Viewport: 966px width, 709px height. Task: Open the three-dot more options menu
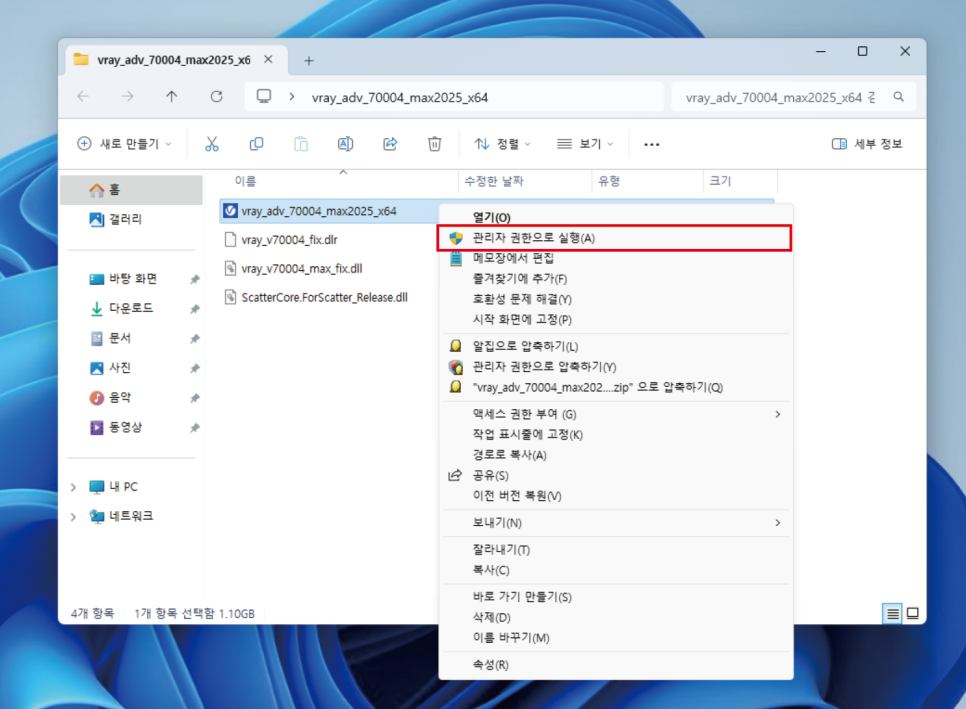tap(651, 144)
